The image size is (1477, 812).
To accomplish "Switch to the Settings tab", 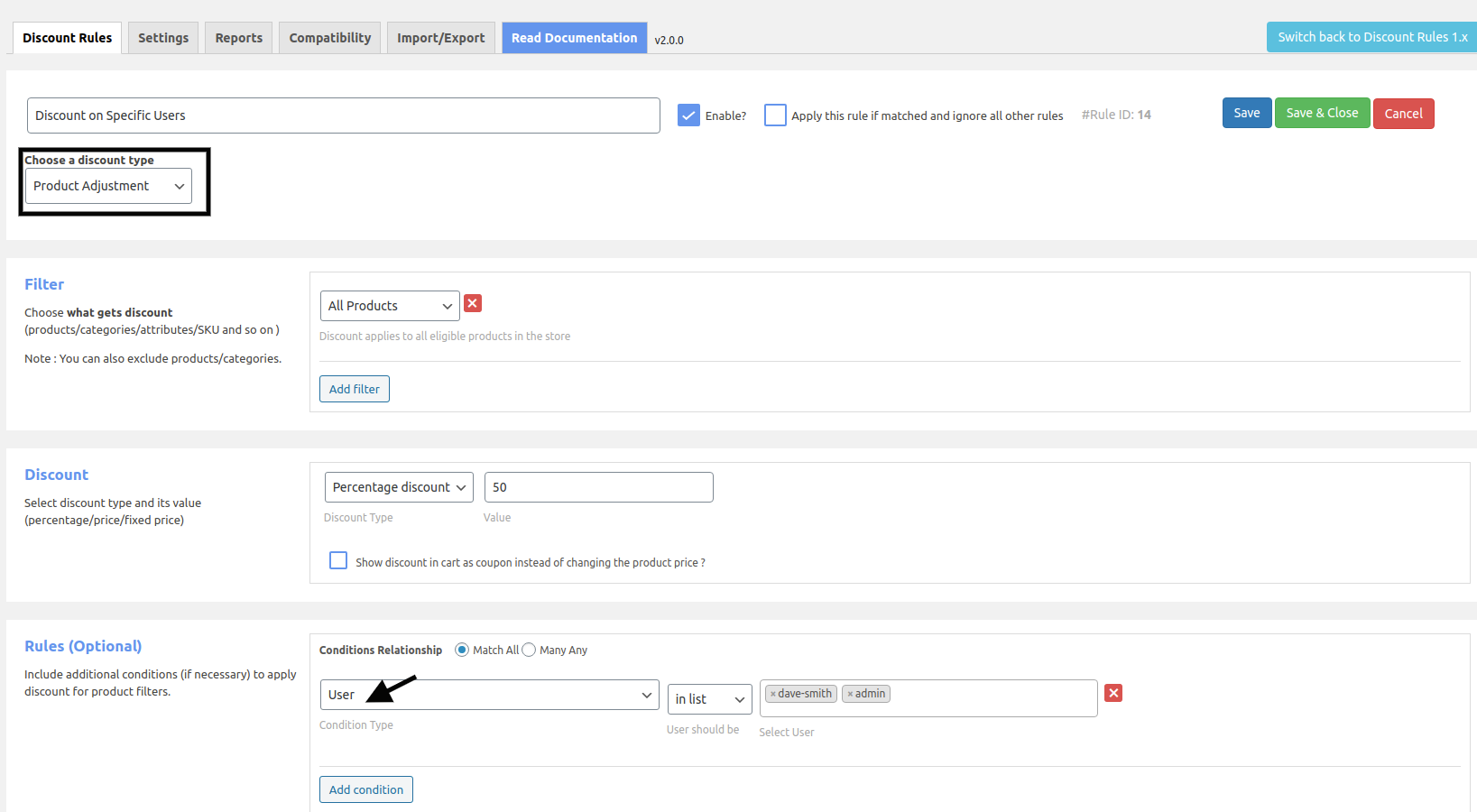I will point(163,38).
